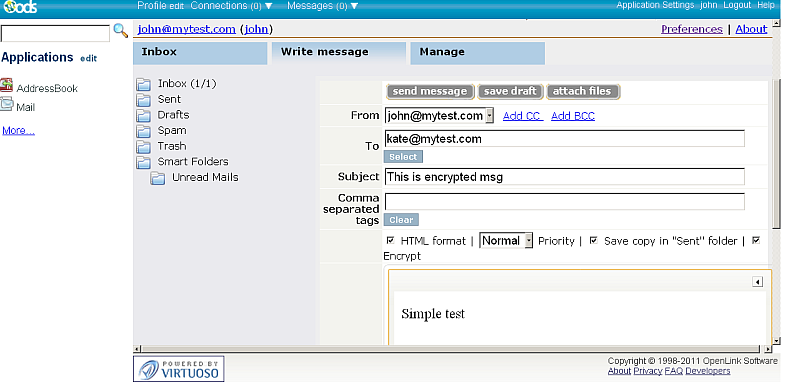793x392 pixels.
Task: Click the Select recipients button
Action: [403, 157]
